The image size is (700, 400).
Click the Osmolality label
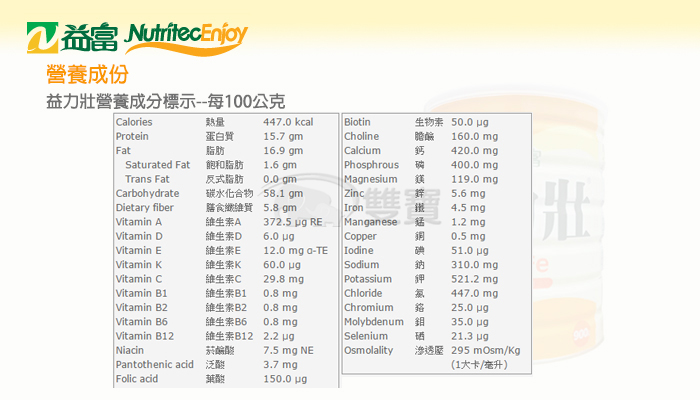tap(368, 350)
